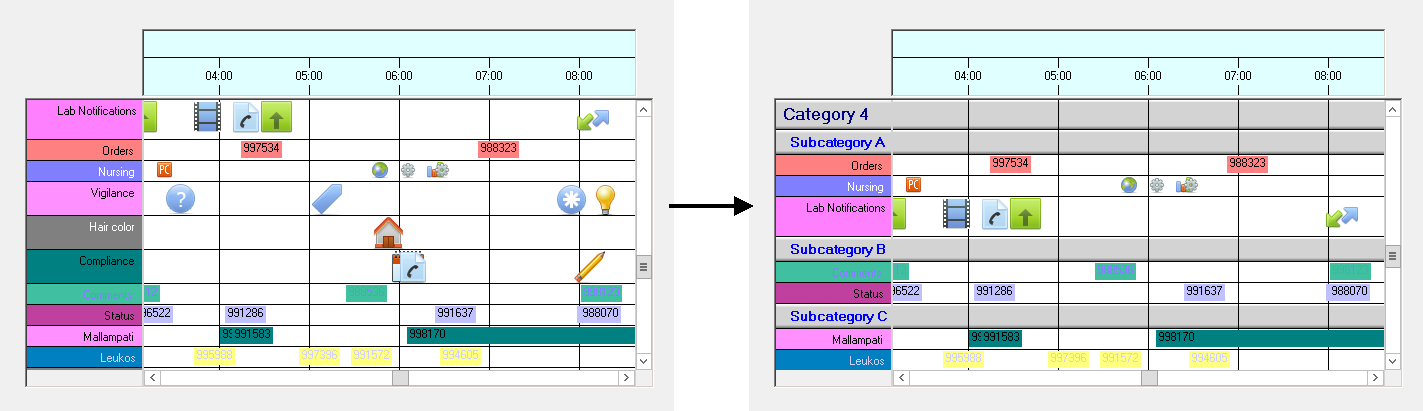Collapse the Subcategory A group

pyautogui.click(x=837, y=142)
